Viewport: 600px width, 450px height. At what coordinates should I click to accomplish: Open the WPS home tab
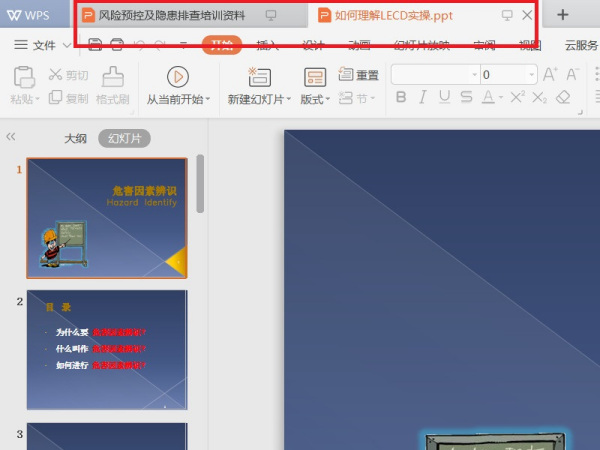29,15
